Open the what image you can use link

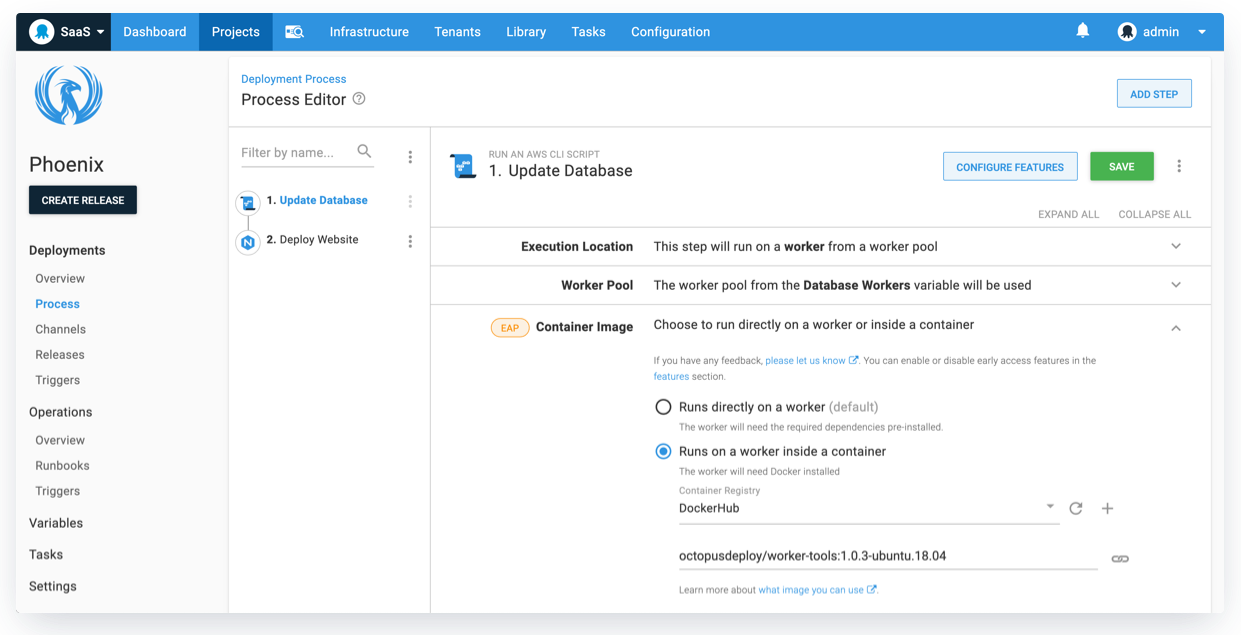[x=817, y=590]
